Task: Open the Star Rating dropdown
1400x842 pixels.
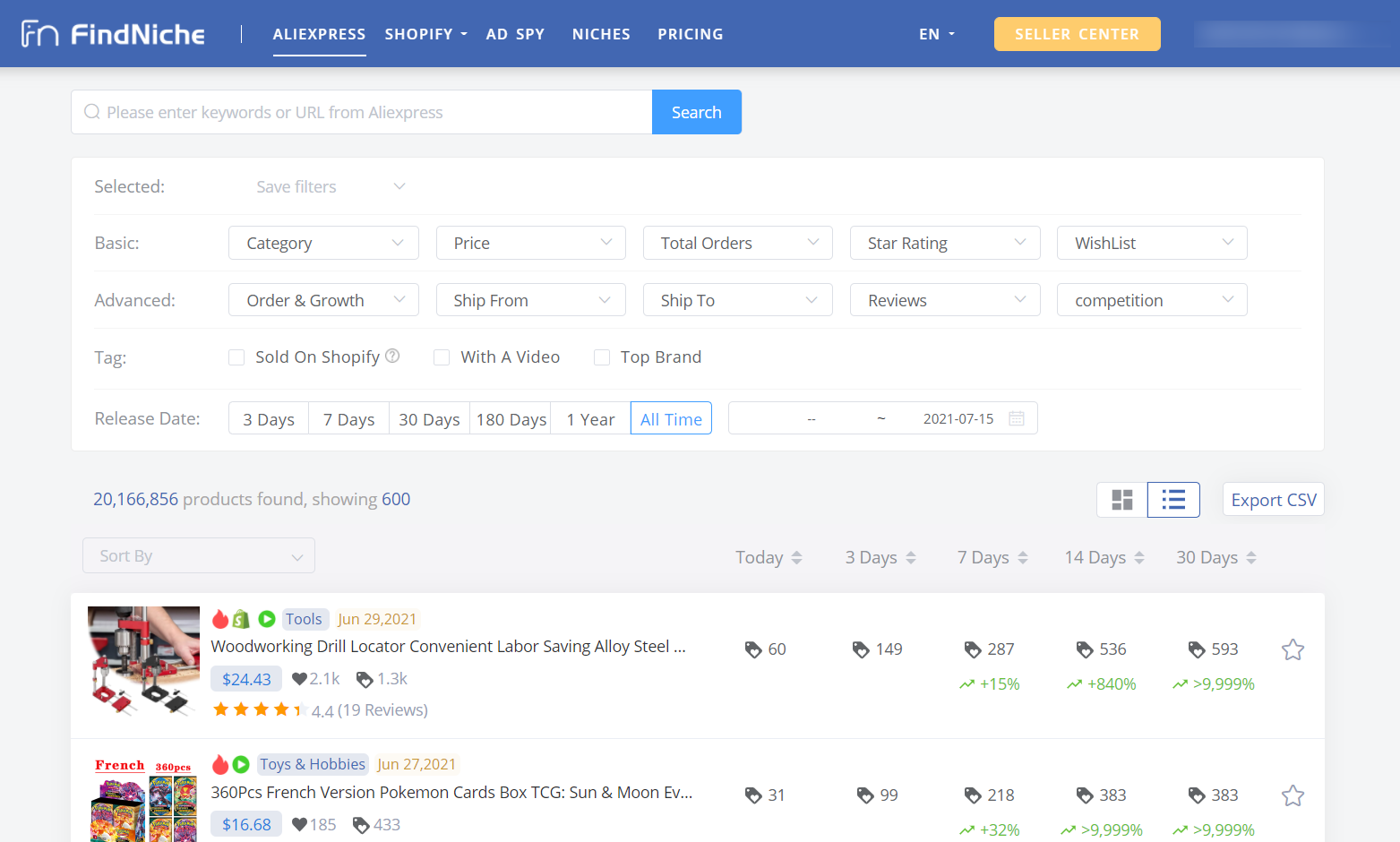Action: 945,243
